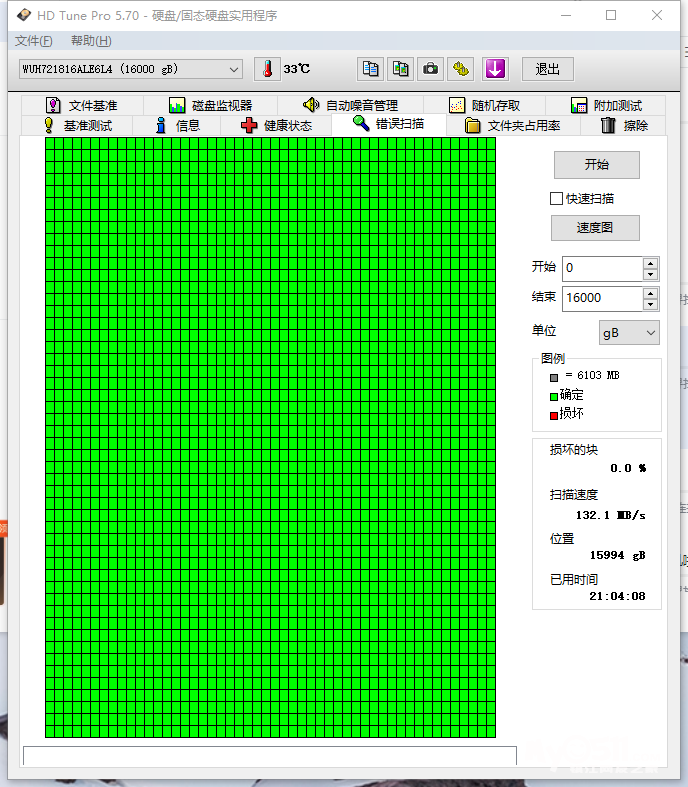This screenshot has width=688, height=787.
Task: Click the purple download arrow icon
Action: (496, 69)
